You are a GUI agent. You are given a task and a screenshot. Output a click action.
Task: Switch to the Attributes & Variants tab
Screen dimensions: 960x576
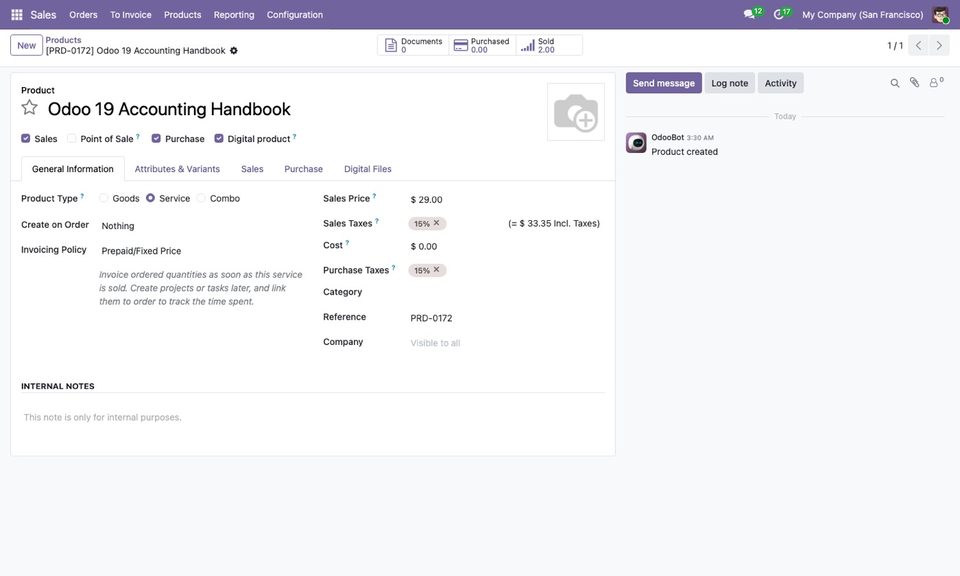click(x=177, y=169)
